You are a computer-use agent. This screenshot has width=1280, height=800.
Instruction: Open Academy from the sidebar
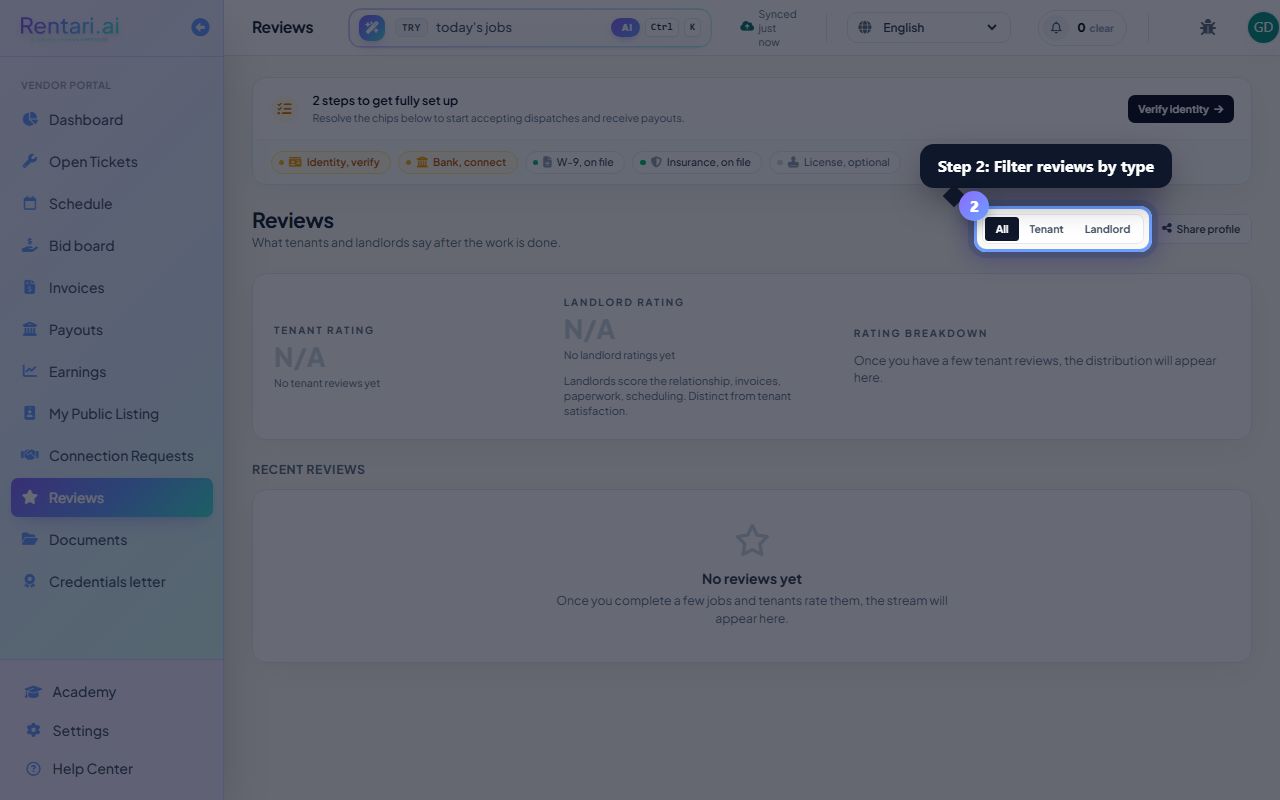(112, 692)
